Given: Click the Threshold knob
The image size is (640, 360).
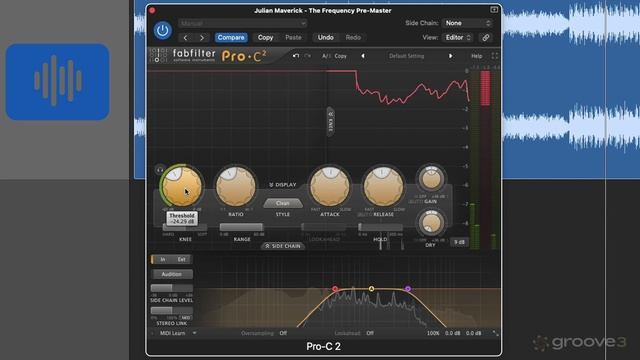Looking at the screenshot, I should [182, 187].
